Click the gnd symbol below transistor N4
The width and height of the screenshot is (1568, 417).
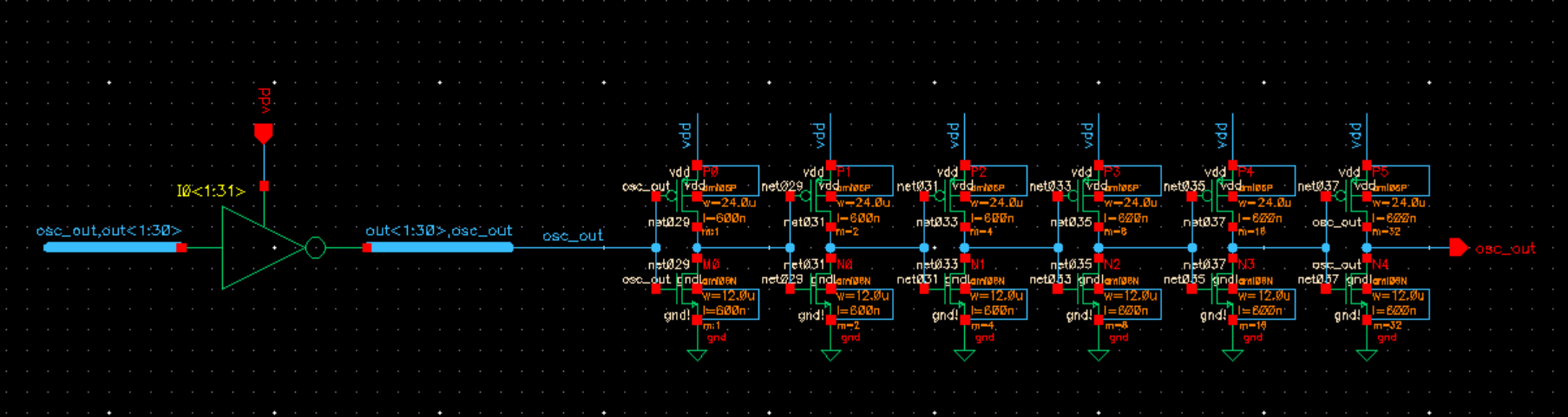point(1367,355)
